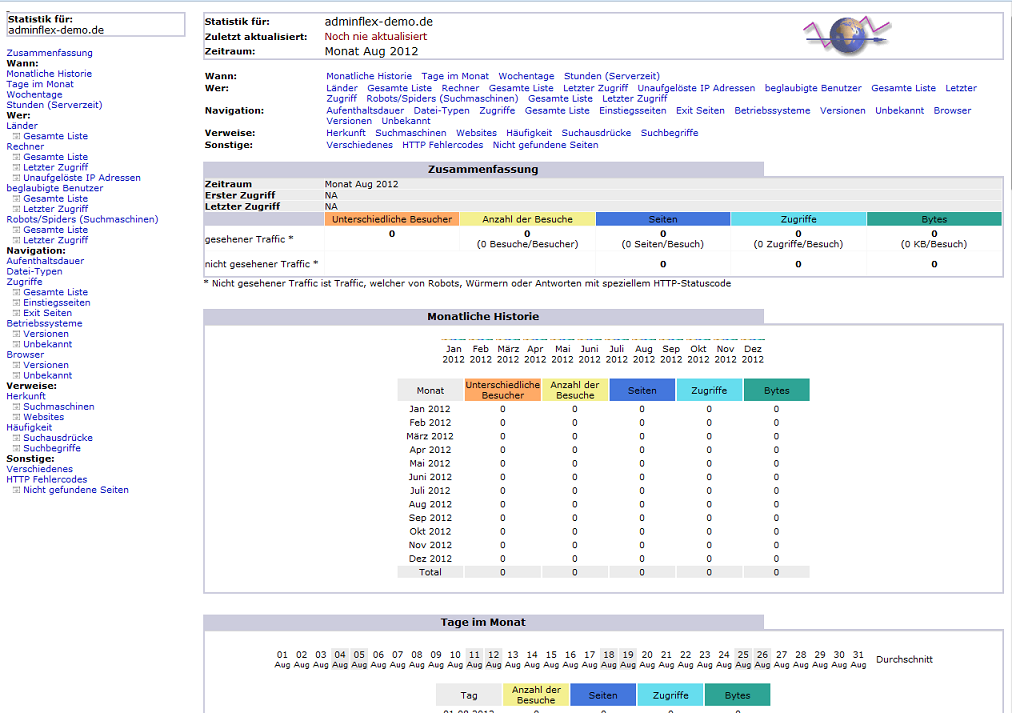Click the icon beside Unbekannt under sidebar Browser

point(17,375)
